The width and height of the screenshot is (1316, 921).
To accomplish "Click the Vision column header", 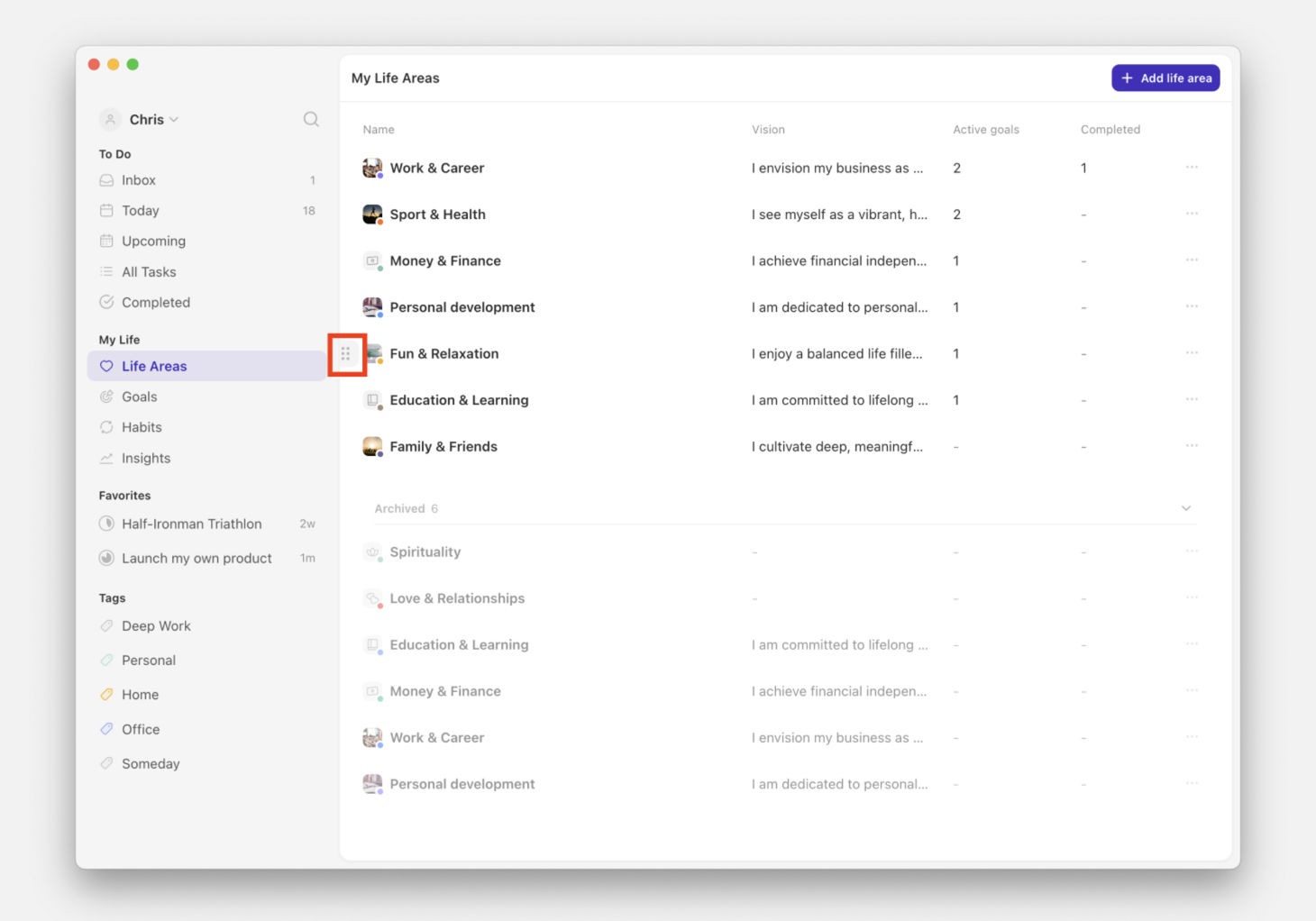I will pyautogui.click(x=768, y=130).
